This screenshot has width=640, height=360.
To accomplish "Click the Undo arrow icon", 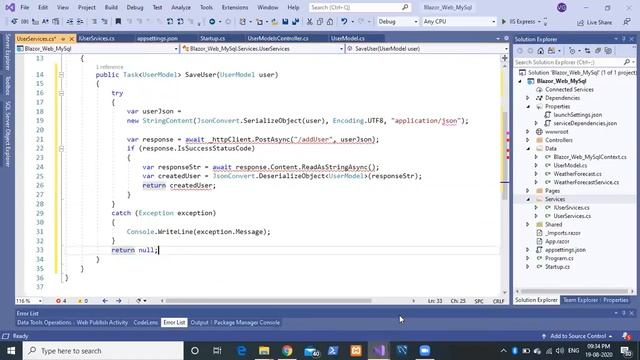I will pos(344,22).
